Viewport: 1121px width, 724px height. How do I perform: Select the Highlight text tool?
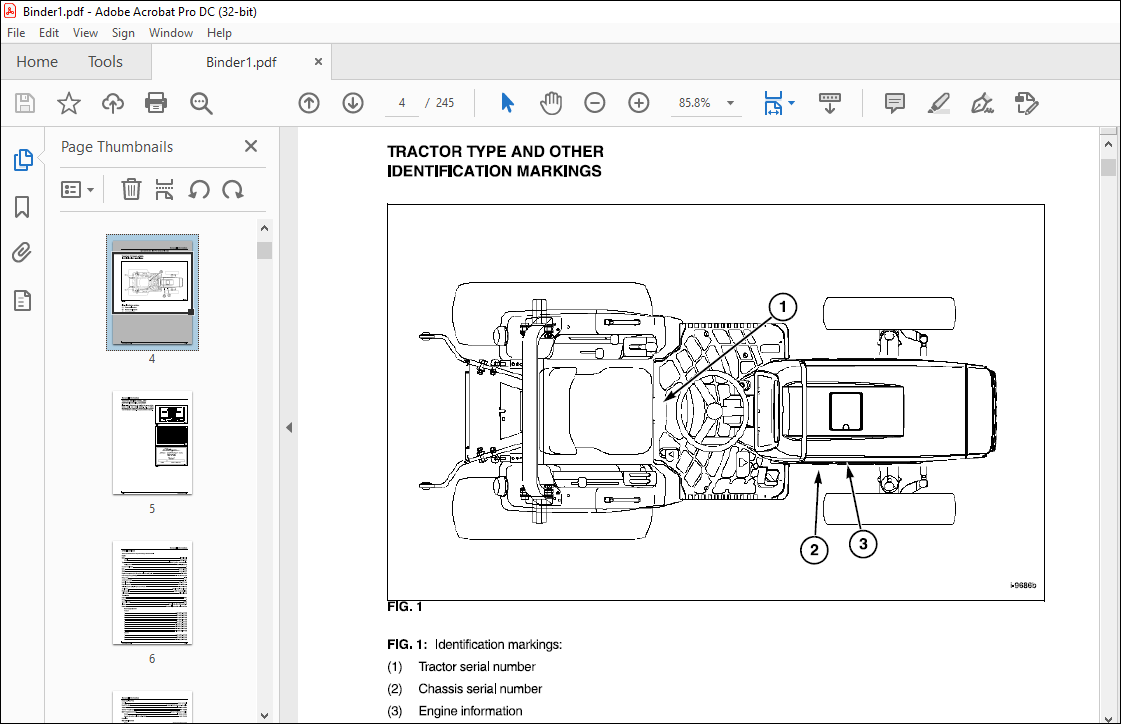[939, 103]
